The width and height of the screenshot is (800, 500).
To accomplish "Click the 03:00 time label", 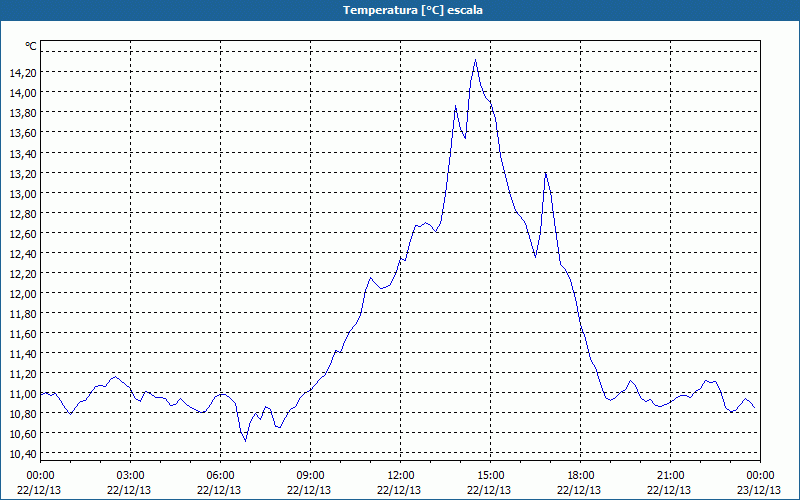I will click(x=131, y=476).
